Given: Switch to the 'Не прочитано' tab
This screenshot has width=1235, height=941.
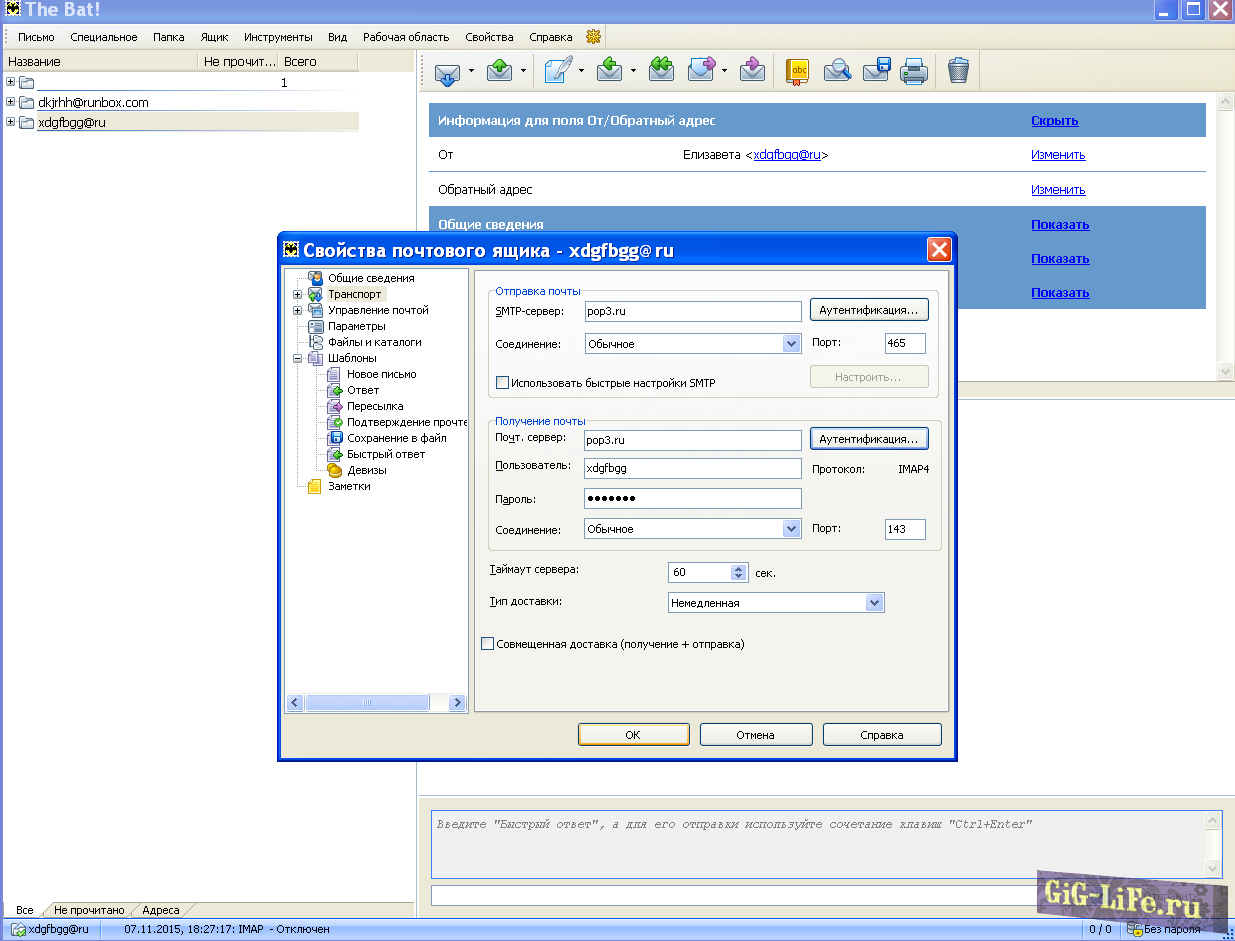Looking at the screenshot, I should (89, 910).
